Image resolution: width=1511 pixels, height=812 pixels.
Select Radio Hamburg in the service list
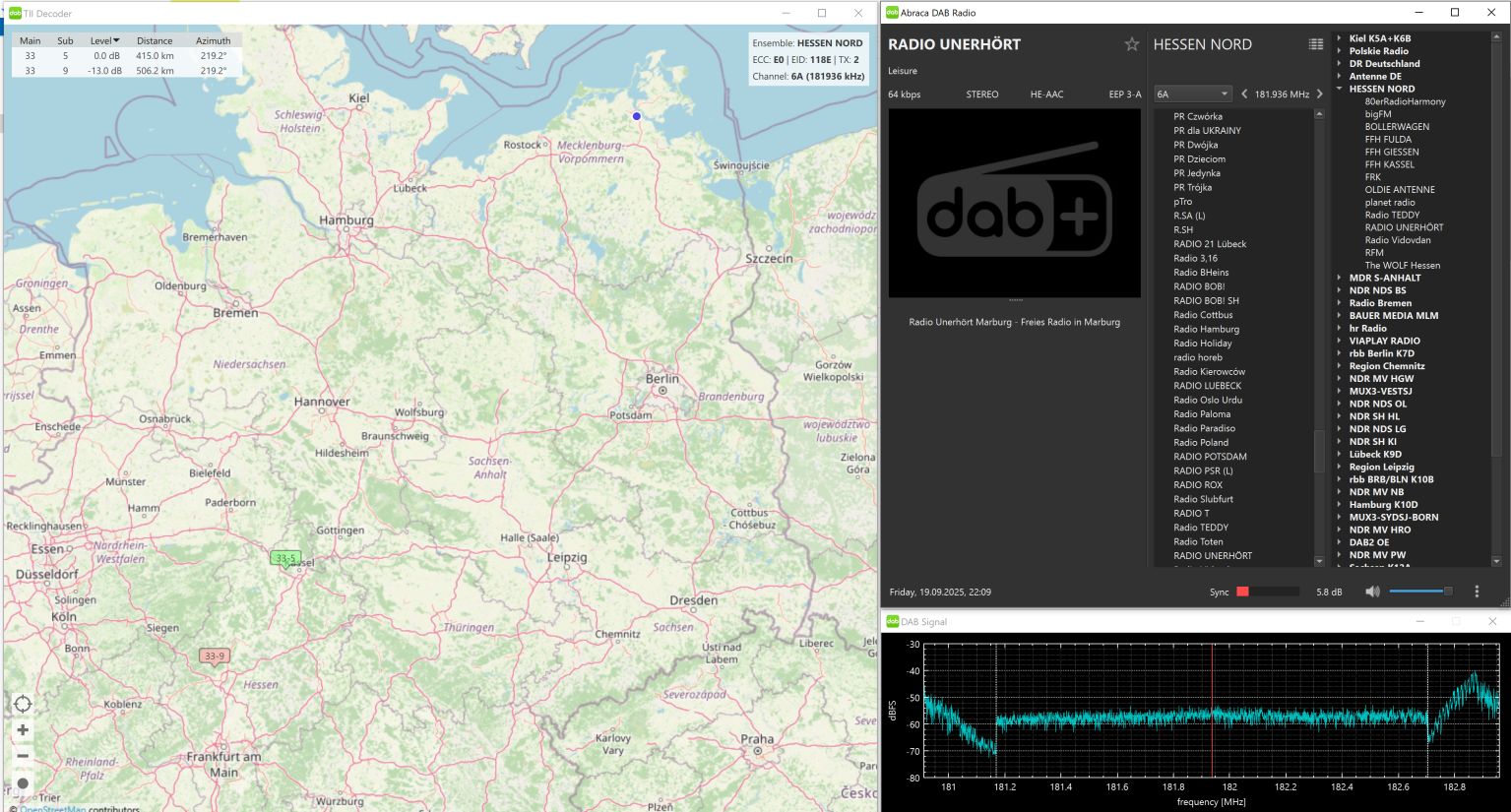pos(1206,329)
